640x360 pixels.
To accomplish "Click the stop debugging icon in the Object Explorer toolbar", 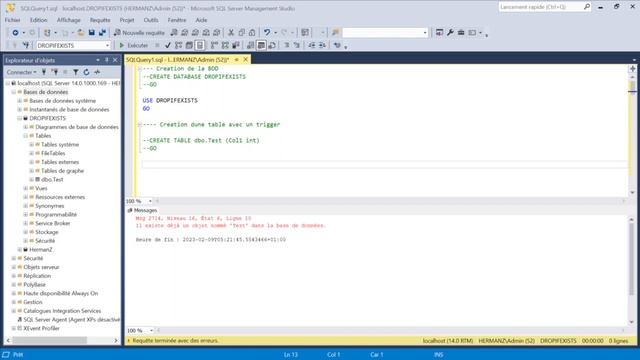I will click(65, 72).
